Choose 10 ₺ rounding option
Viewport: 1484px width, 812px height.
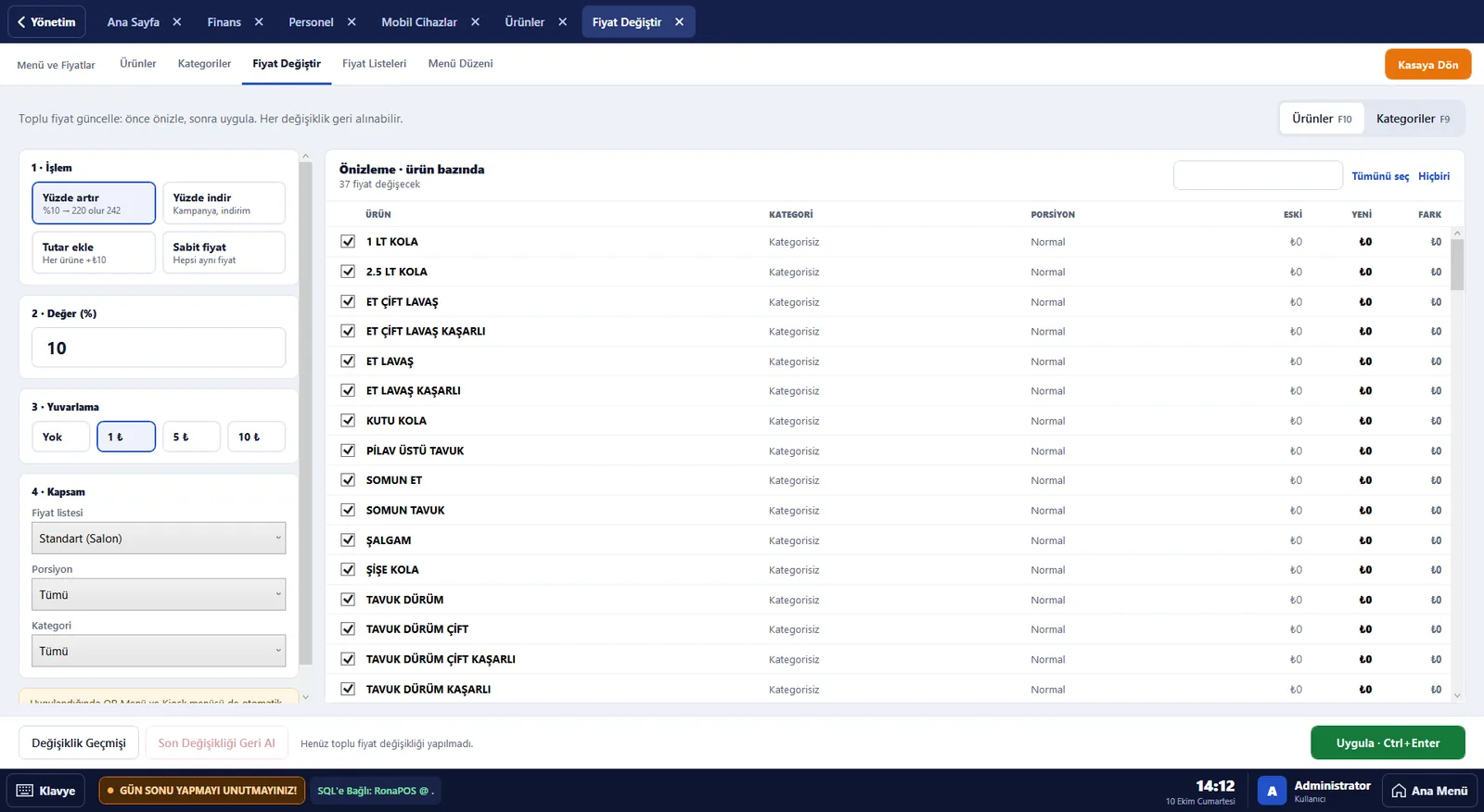[x=256, y=437]
